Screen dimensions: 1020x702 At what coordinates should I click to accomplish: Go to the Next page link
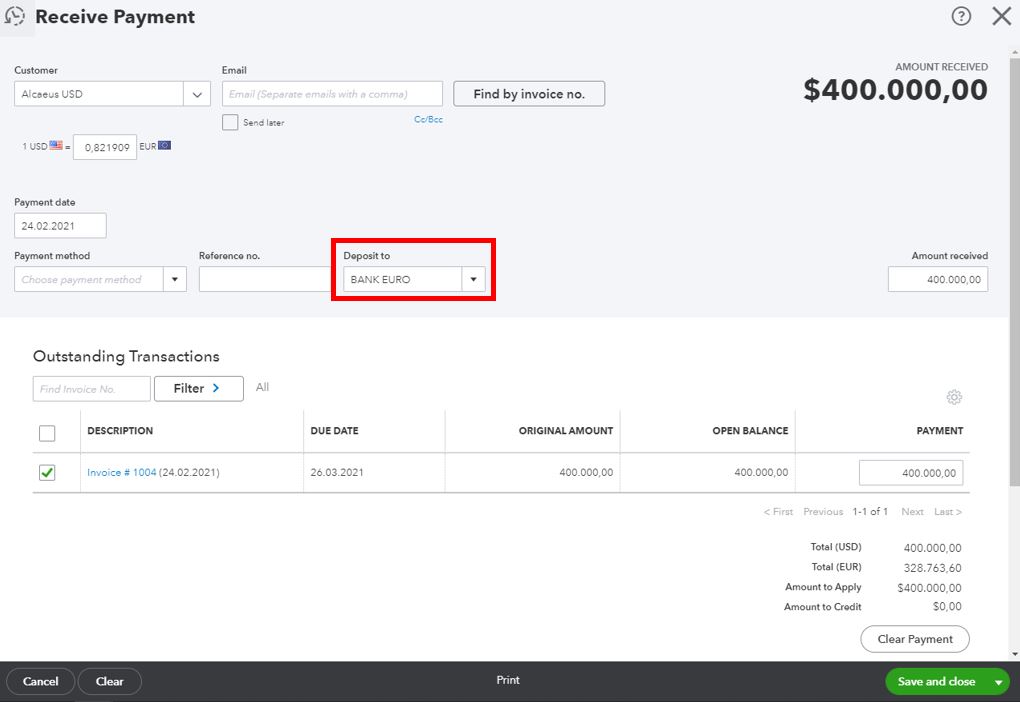point(912,512)
